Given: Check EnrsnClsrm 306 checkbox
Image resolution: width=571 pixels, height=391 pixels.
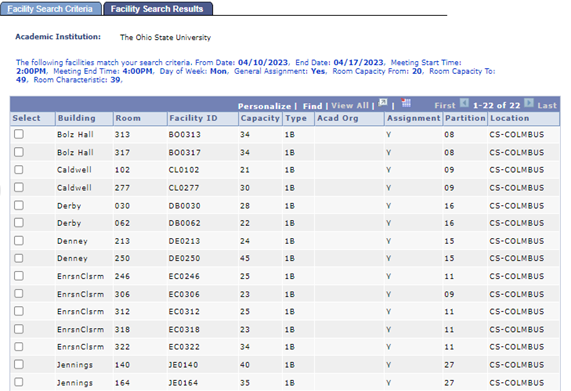Looking at the screenshot, I should tap(19, 293).
